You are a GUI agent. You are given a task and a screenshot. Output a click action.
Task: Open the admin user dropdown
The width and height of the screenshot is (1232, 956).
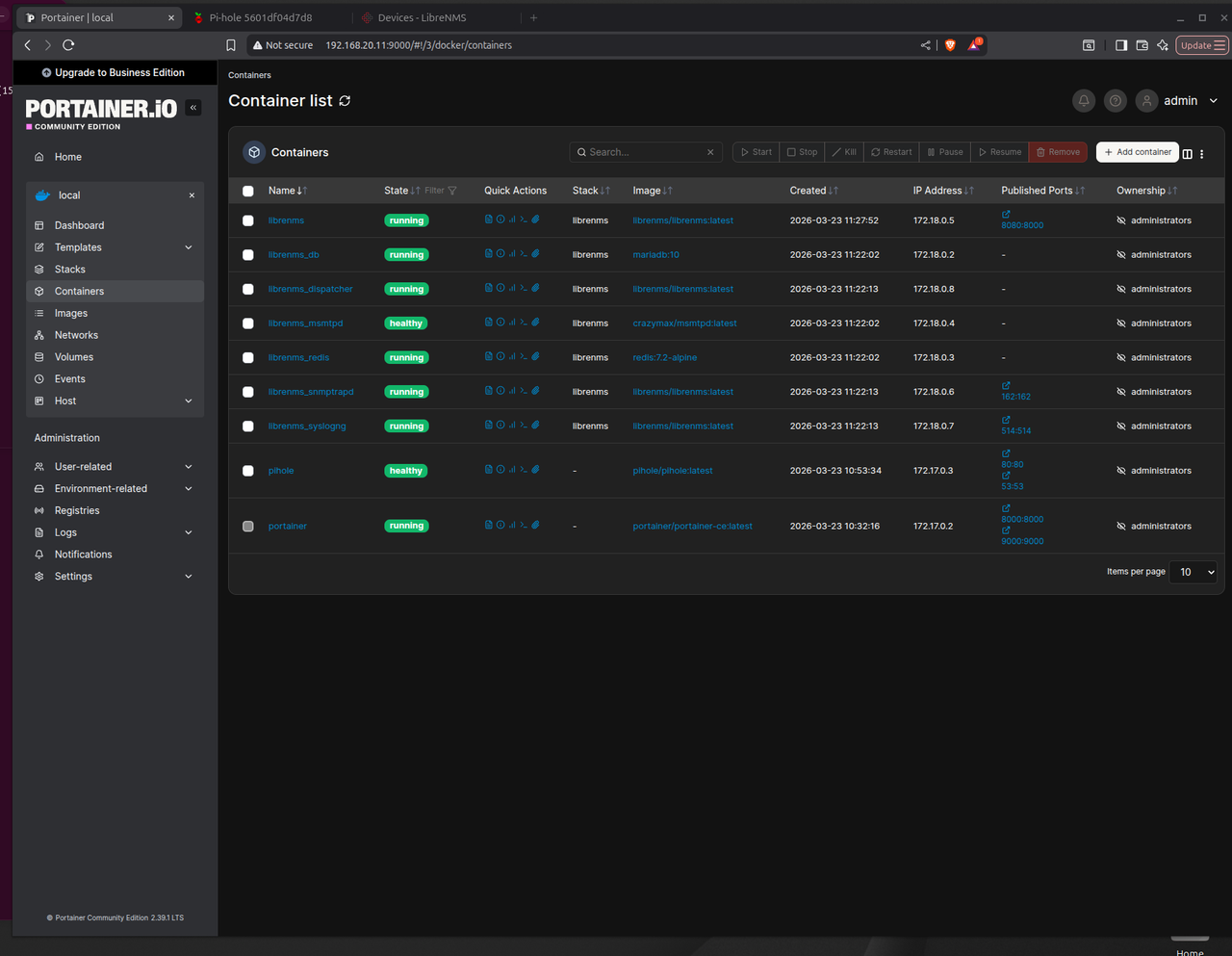click(x=1178, y=100)
